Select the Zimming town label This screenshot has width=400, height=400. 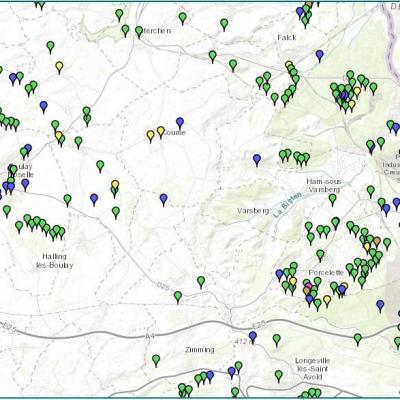point(200,350)
